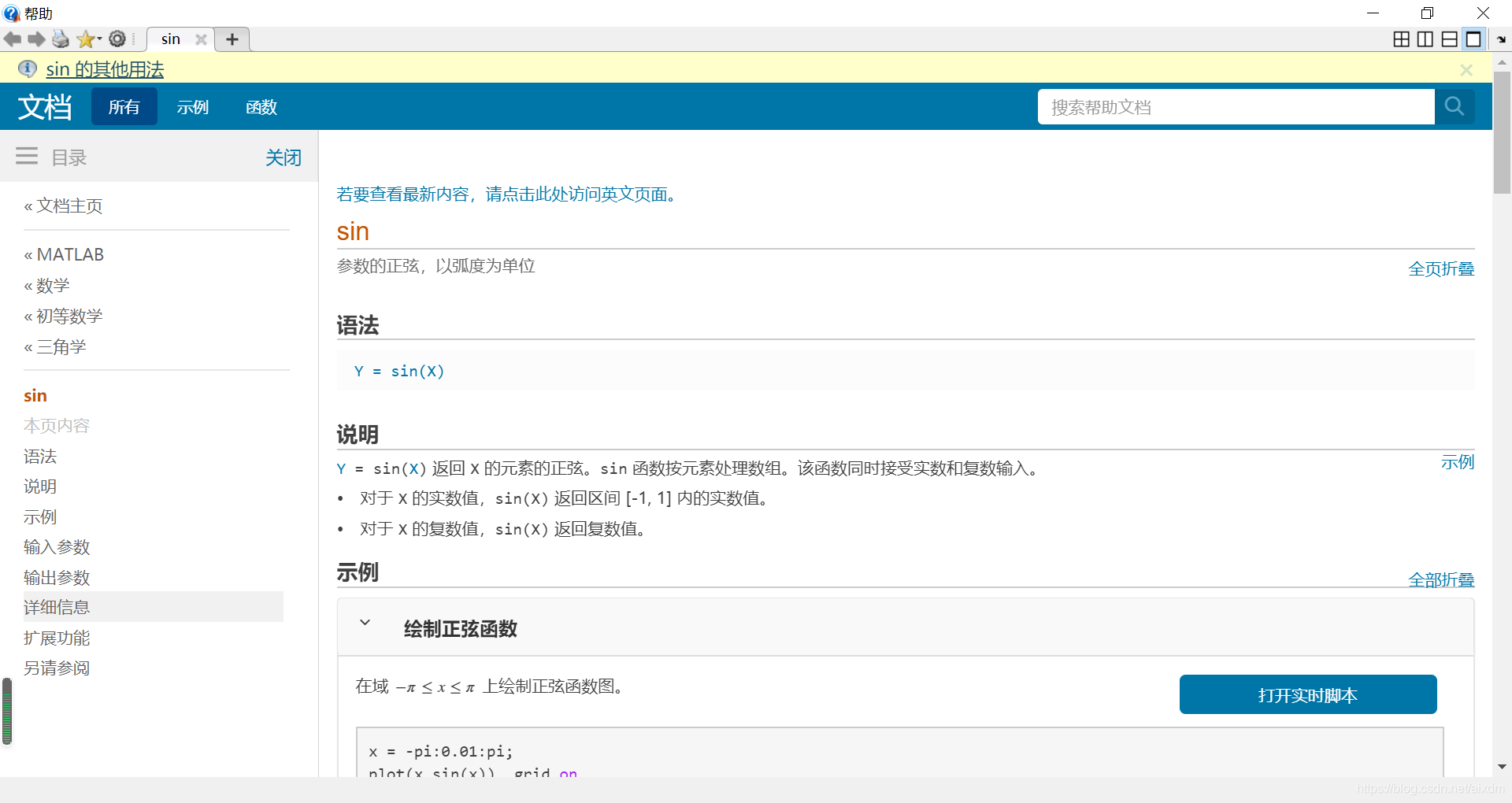Select the single-pane layout icon
The image size is (1512, 803).
[x=1473, y=39]
